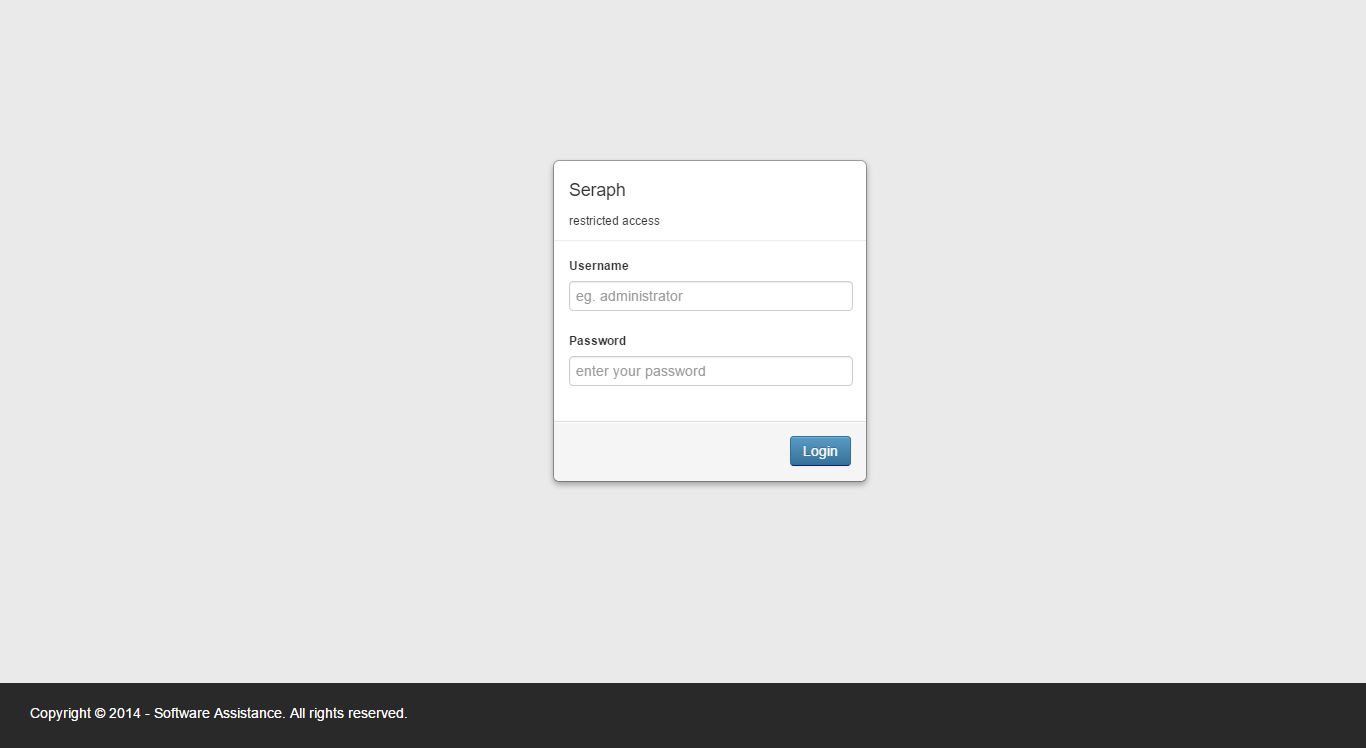Click the Username label text
This screenshot has height=748, width=1366.
pos(598,266)
